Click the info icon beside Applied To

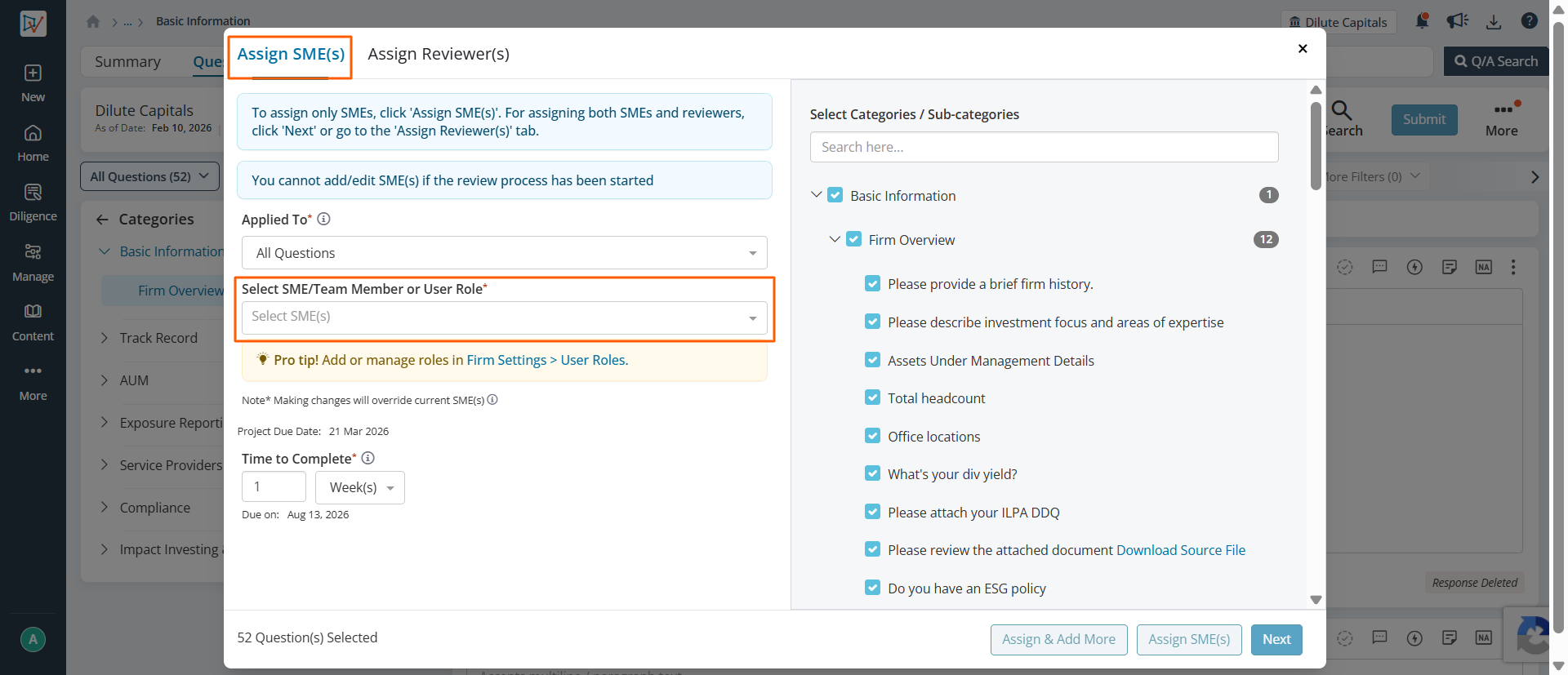click(323, 219)
